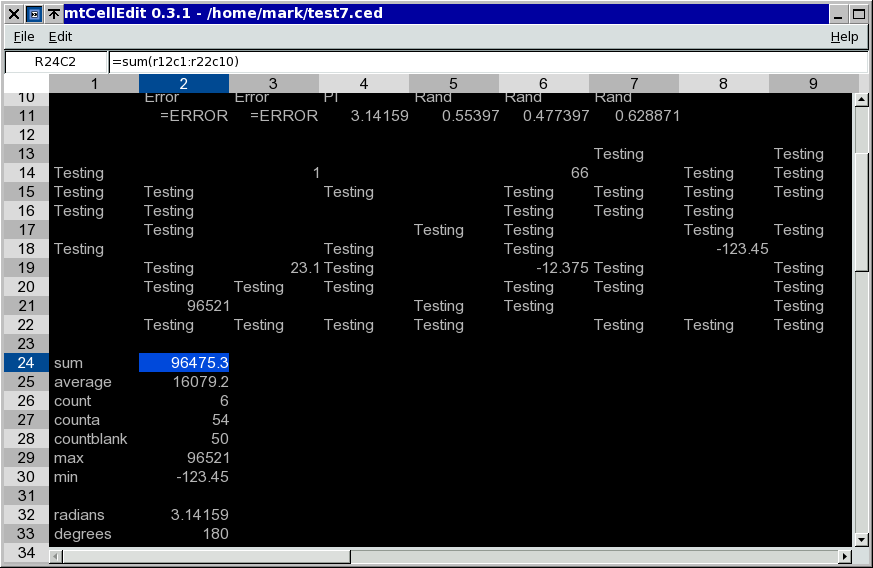Image resolution: width=873 pixels, height=568 pixels.
Task: Select the column 9 header
Action: click(x=812, y=84)
